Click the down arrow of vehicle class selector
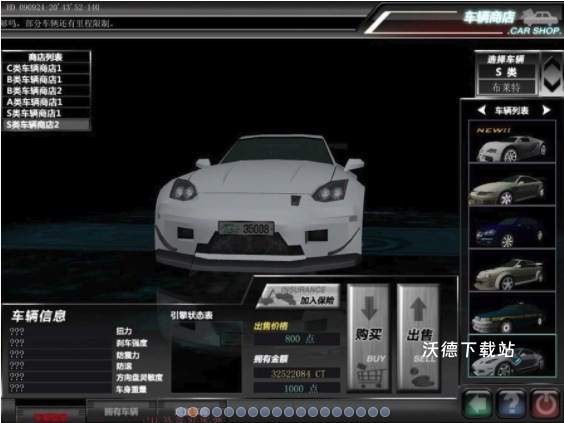 pos(551,85)
